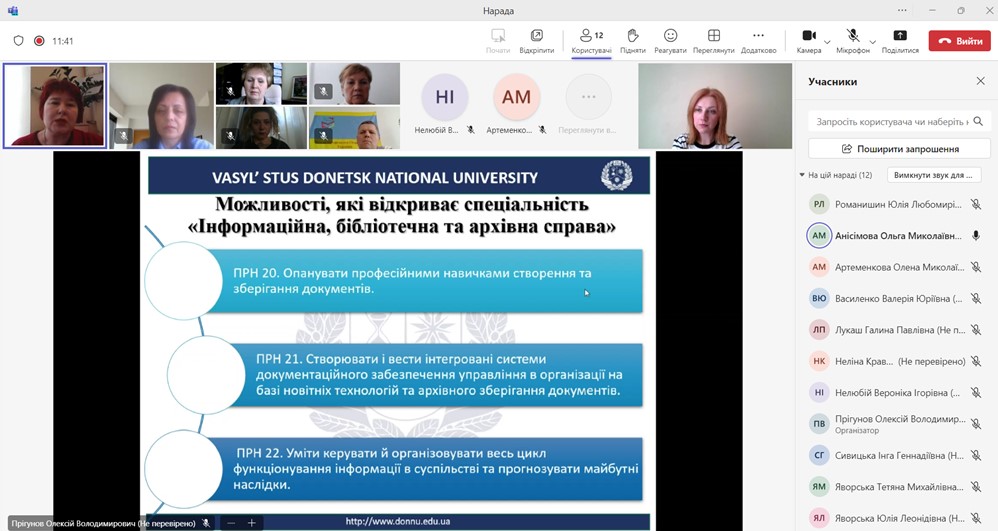The height and width of the screenshot is (531, 998).
Task: Select participant Лукаш Галина Павлівна
Action: 900,330
